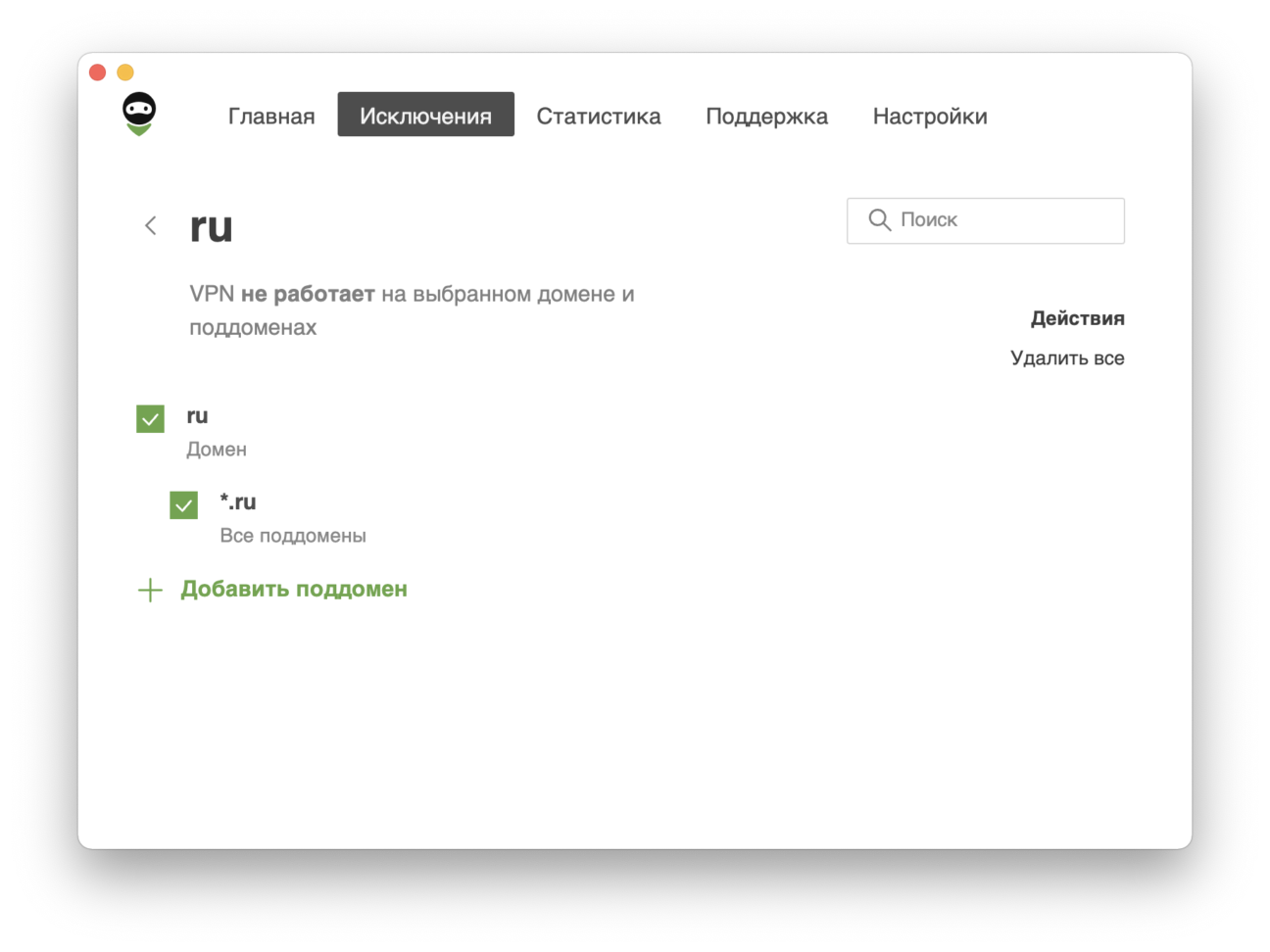Viewport: 1270px width, 952px height.
Task: Select the ru domain entry label
Action: (197, 416)
